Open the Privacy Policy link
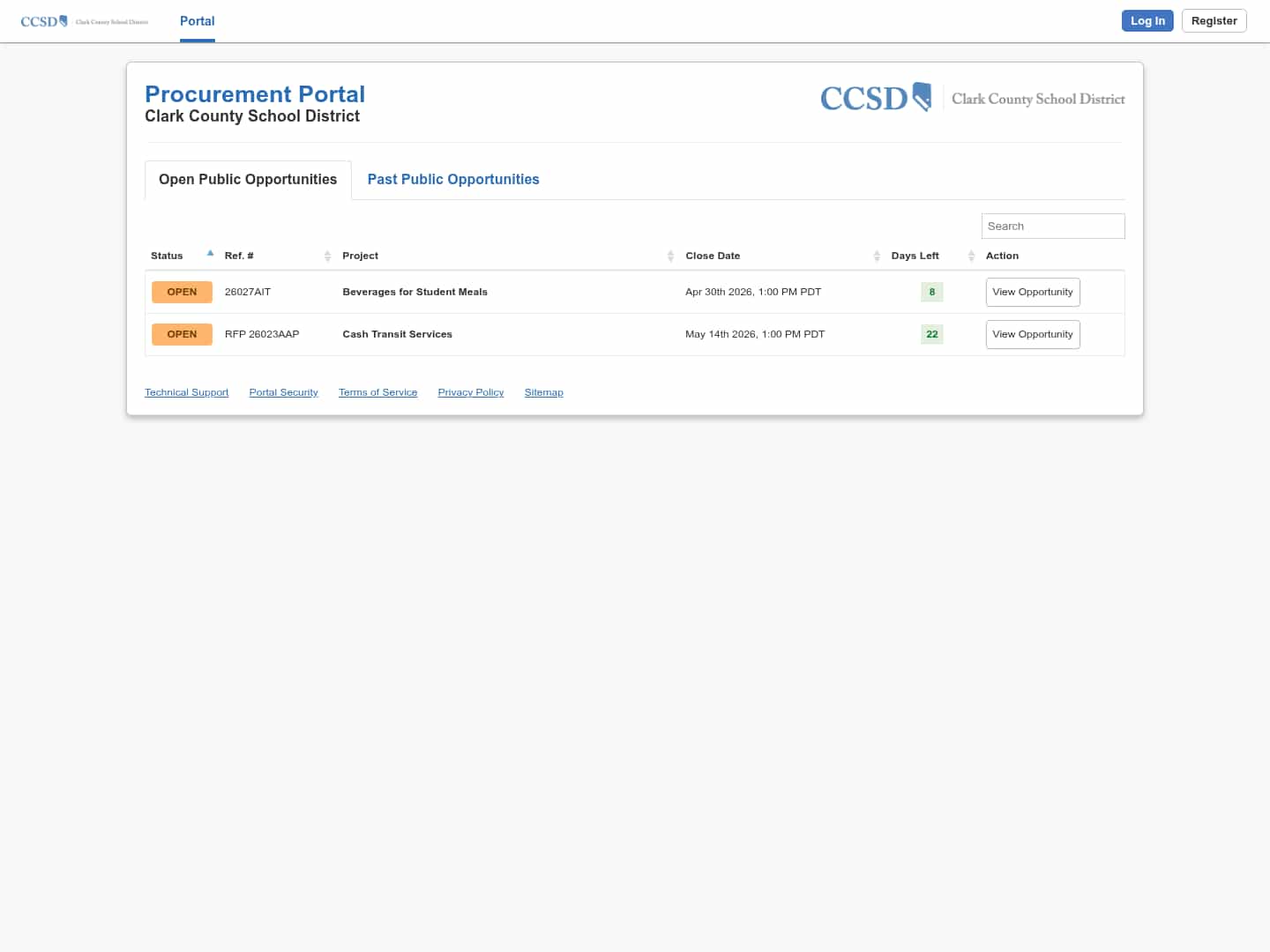 (x=470, y=392)
